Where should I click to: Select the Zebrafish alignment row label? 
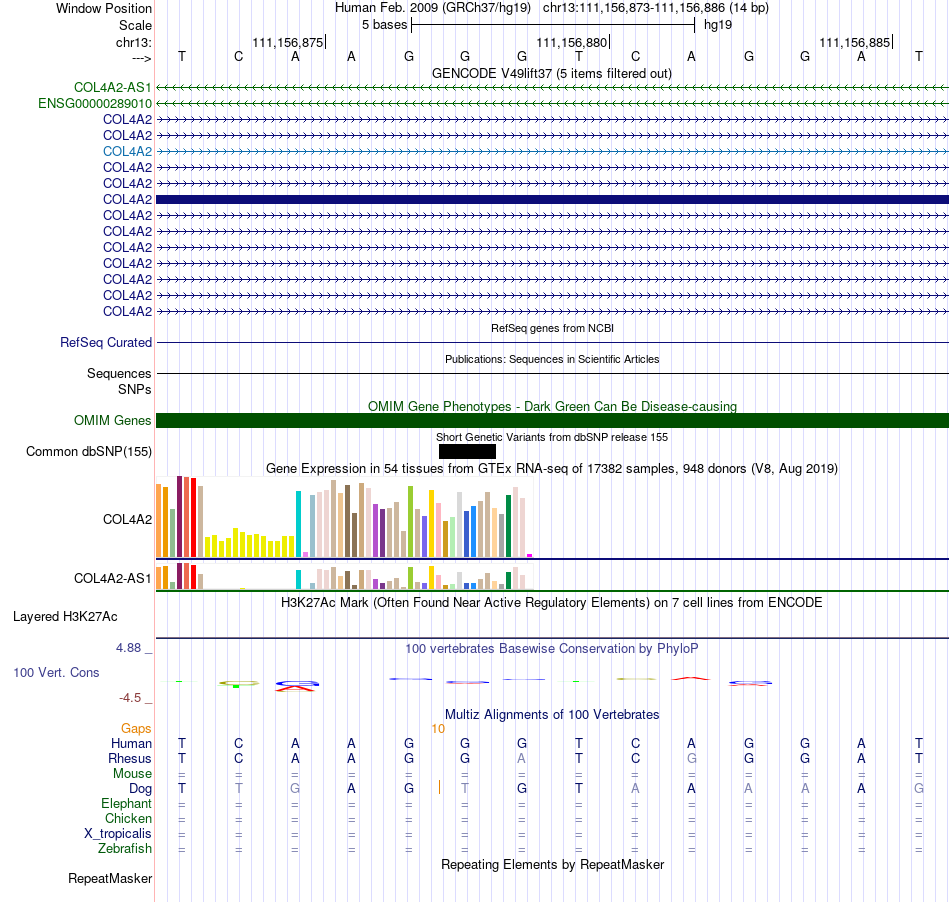tap(125, 849)
